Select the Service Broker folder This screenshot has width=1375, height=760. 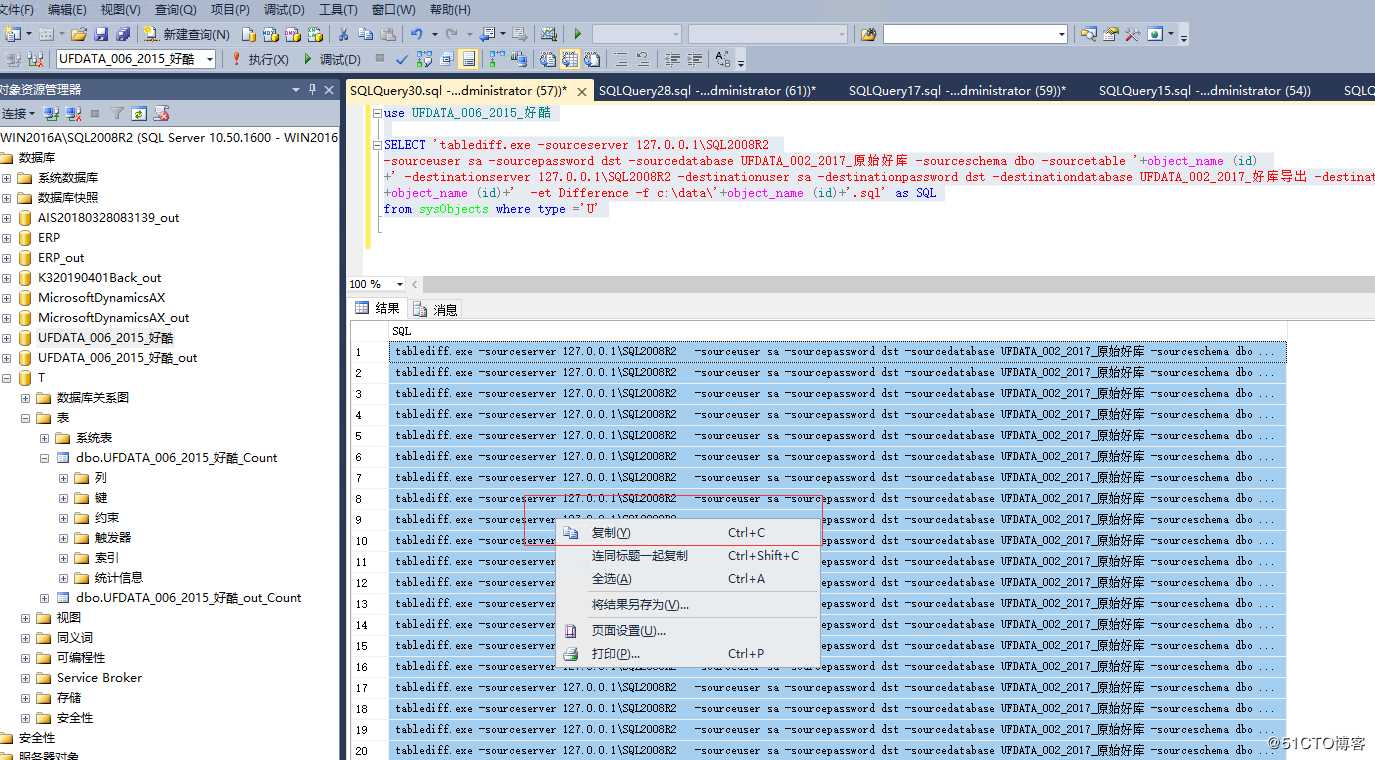(99, 678)
